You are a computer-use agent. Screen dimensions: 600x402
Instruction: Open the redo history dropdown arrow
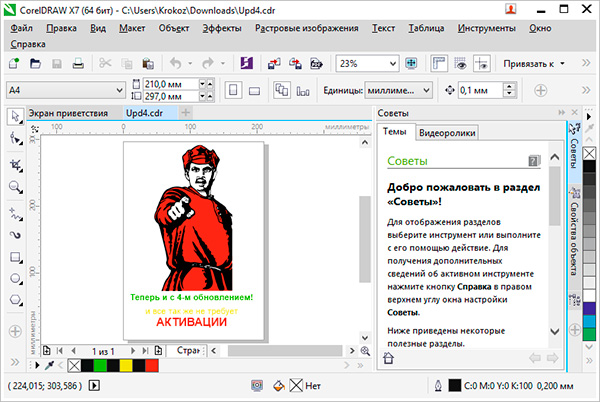click(222, 63)
